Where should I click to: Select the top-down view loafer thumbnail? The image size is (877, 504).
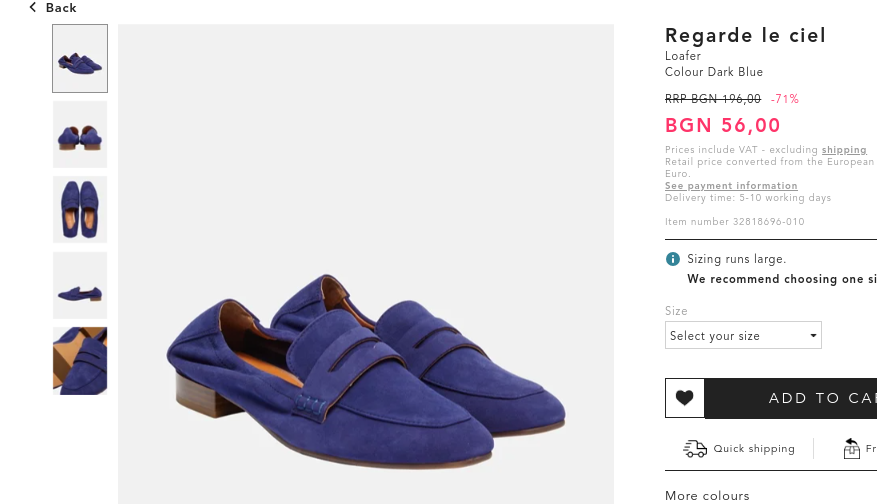tap(80, 210)
